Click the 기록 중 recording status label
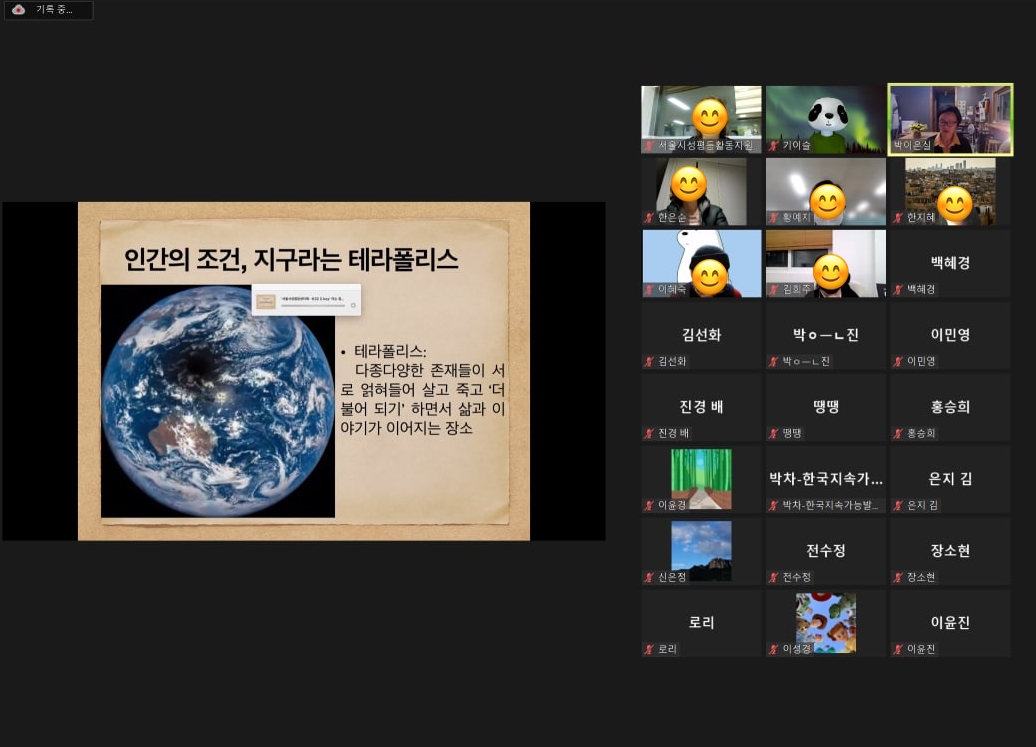This screenshot has height=747, width=1036. pyautogui.click(x=55, y=9)
